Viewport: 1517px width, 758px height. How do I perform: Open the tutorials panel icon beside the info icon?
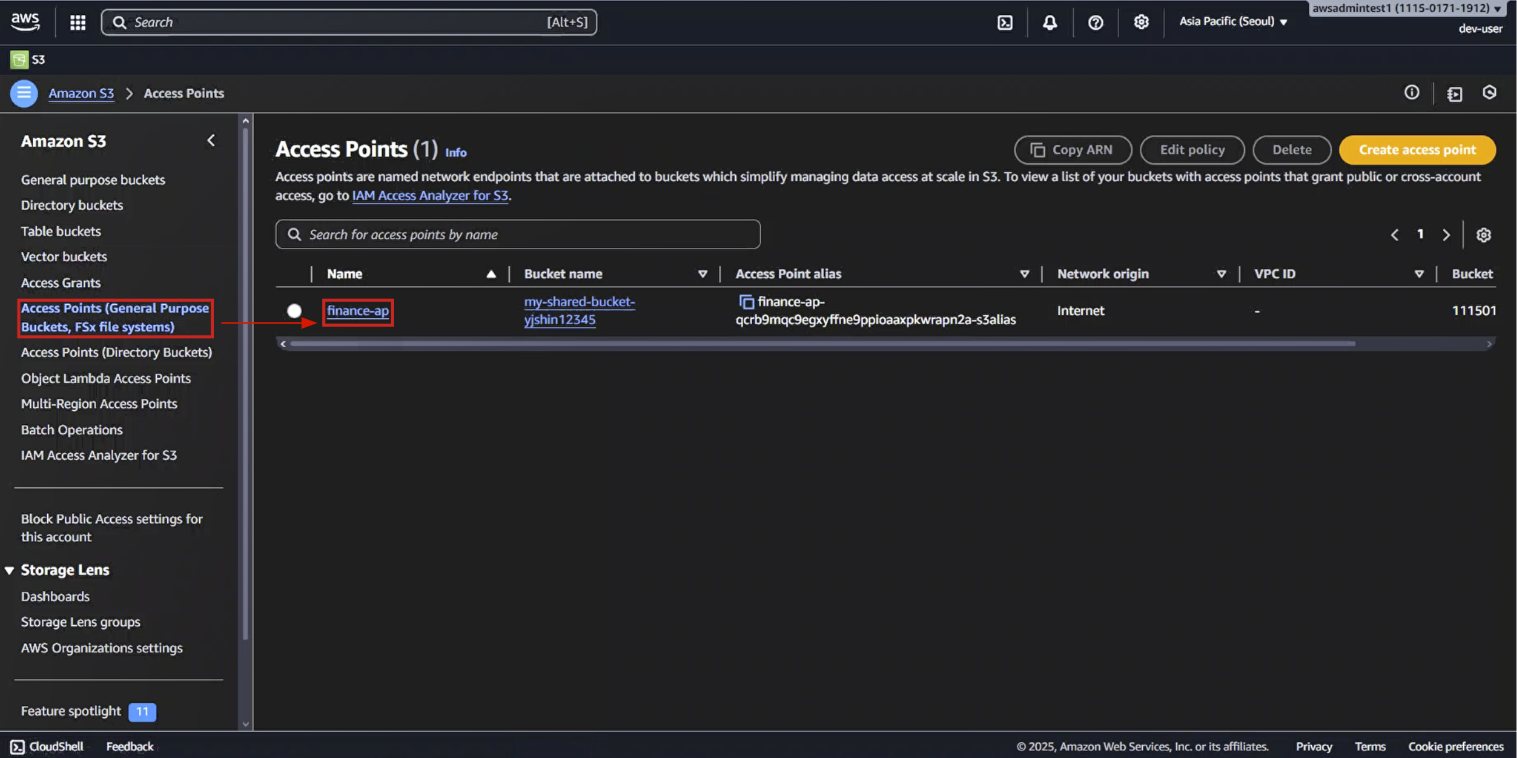pyautogui.click(x=1454, y=93)
